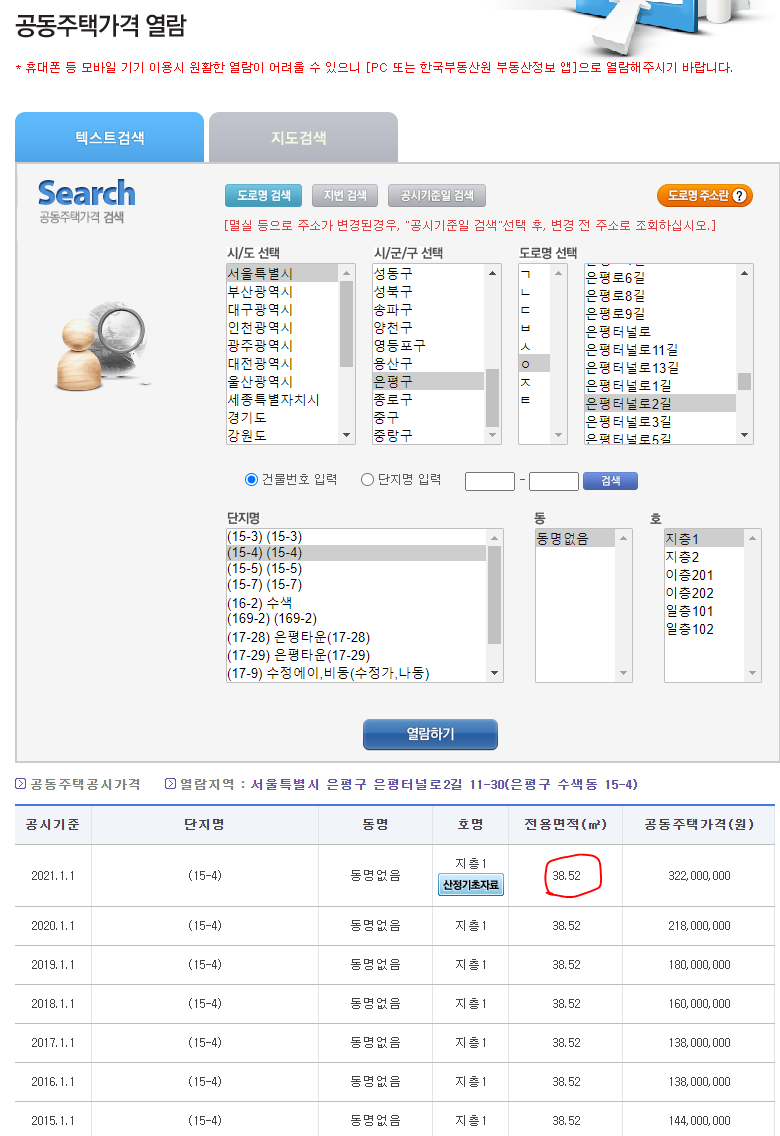780x1136 pixels.
Task: Click the 전용면적(㎡) column header
Action: [566, 824]
